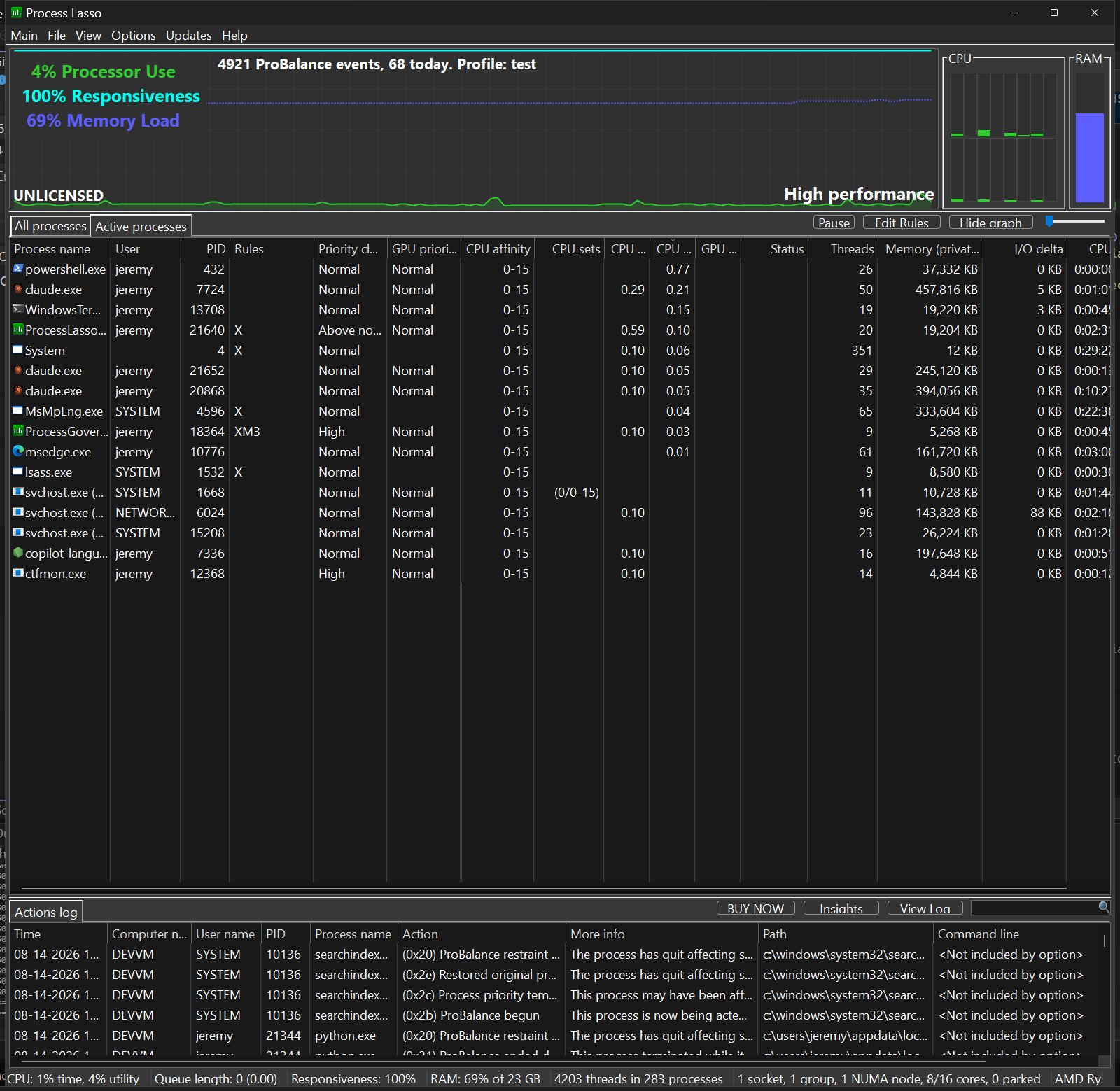
Task: Click the Actions log search magnifier icon
Action: click(1104, 908)
